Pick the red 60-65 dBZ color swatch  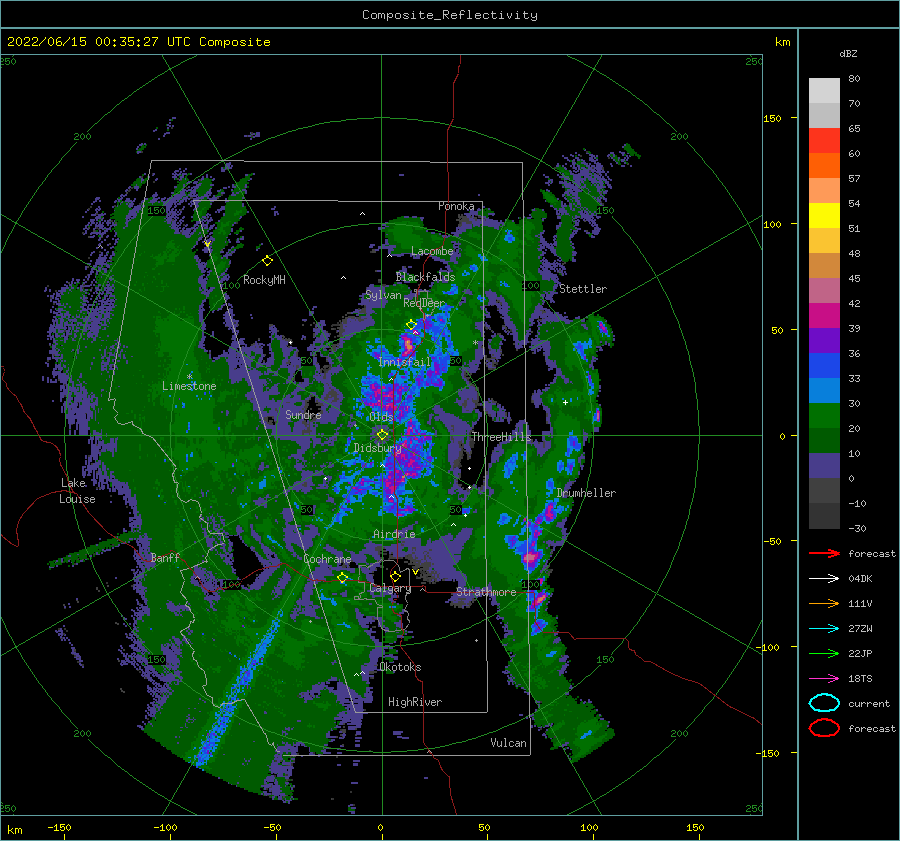pyautogui.click(x=824, y=141)
